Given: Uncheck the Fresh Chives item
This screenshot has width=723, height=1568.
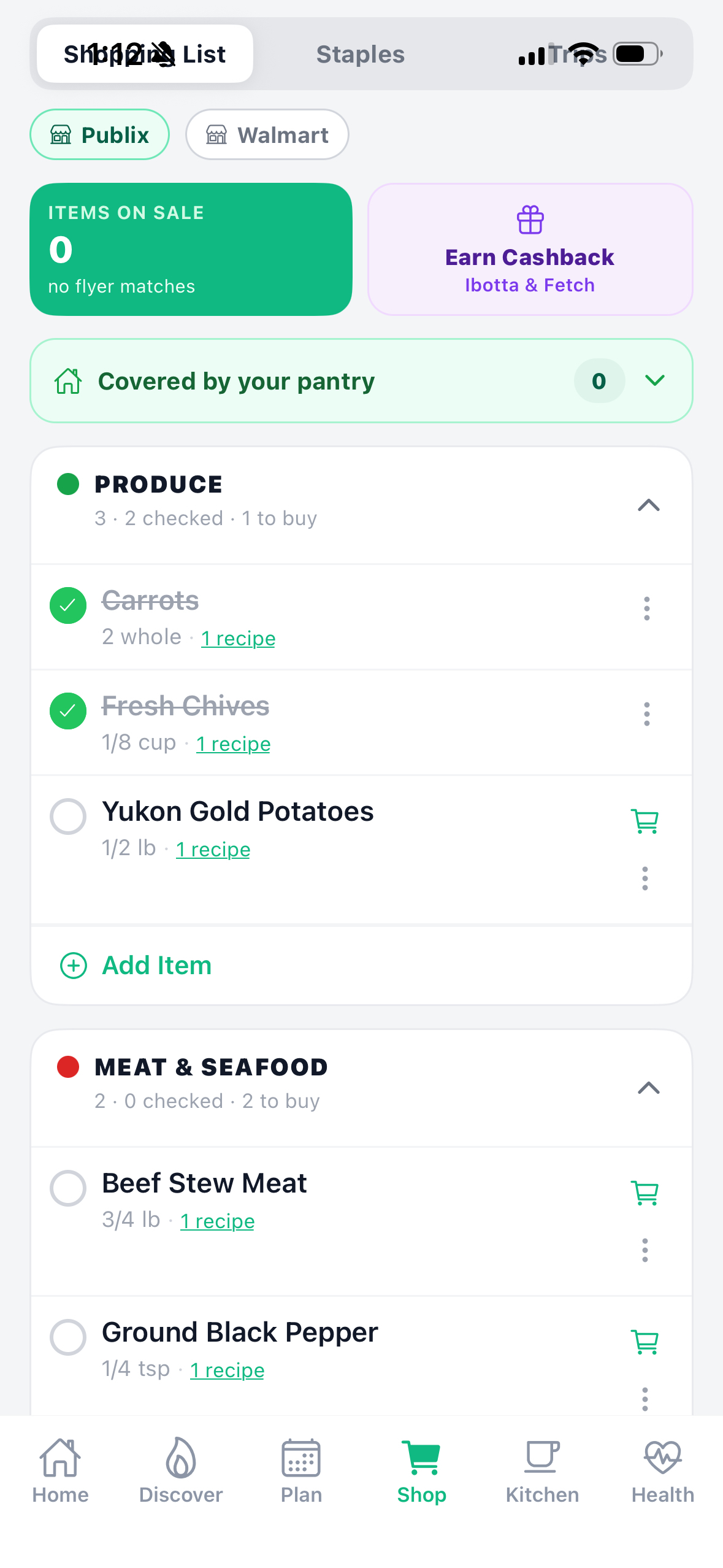Looking at the screenshot, I should pos(68,711).
